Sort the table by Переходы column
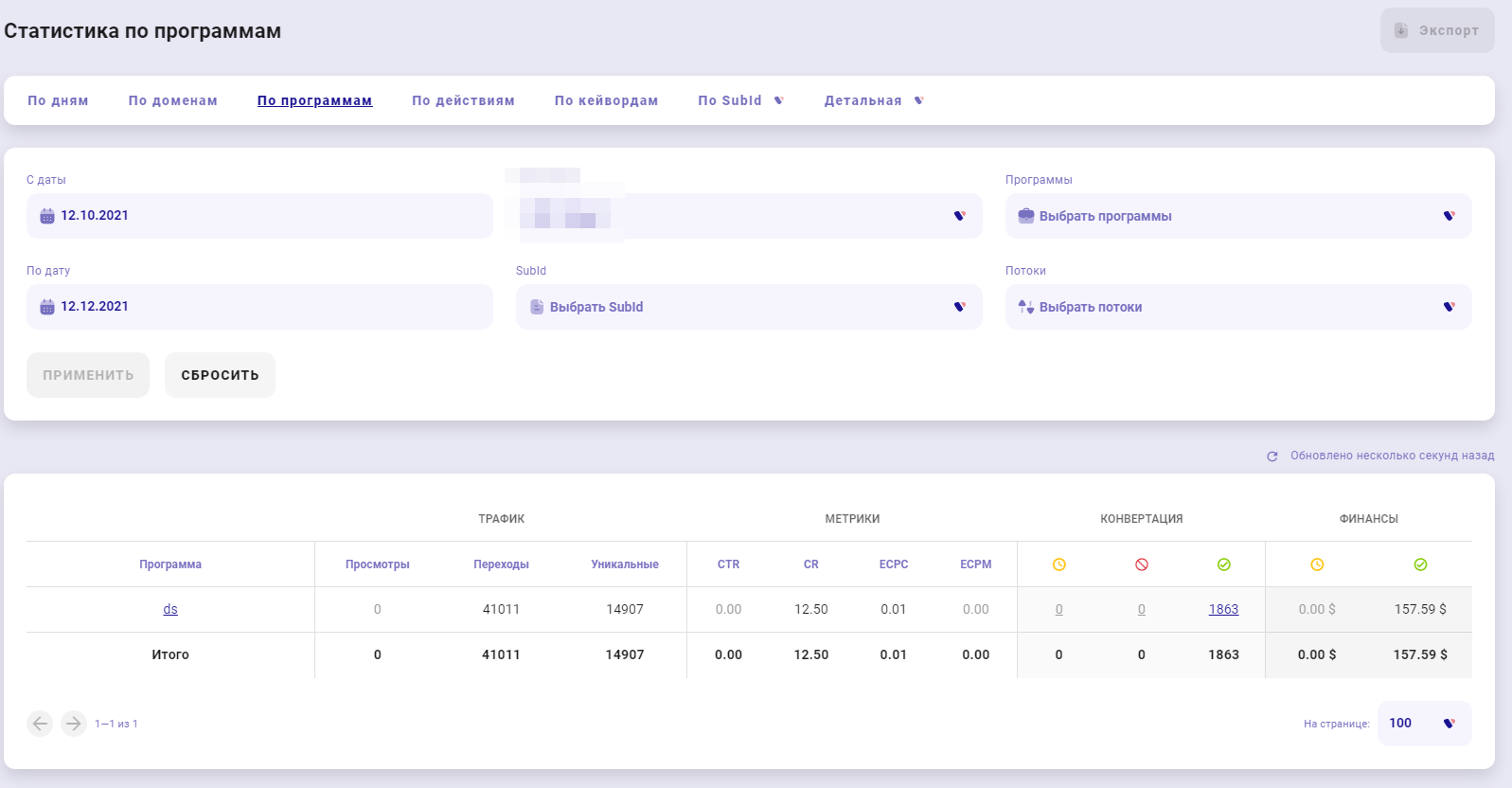The image size is (1512, 788). [501, 564]
